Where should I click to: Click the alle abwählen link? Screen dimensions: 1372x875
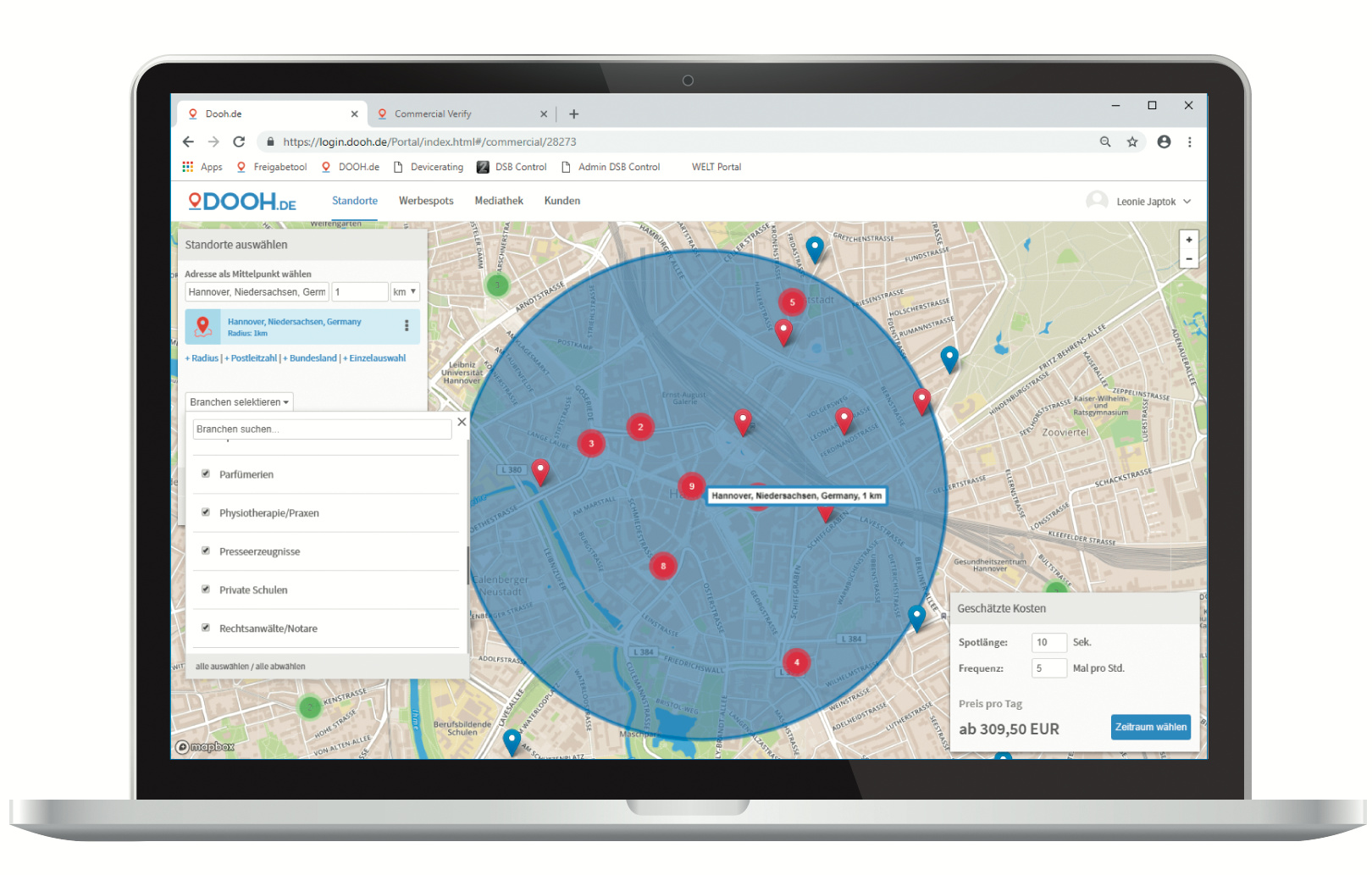[x=280, y=667]
